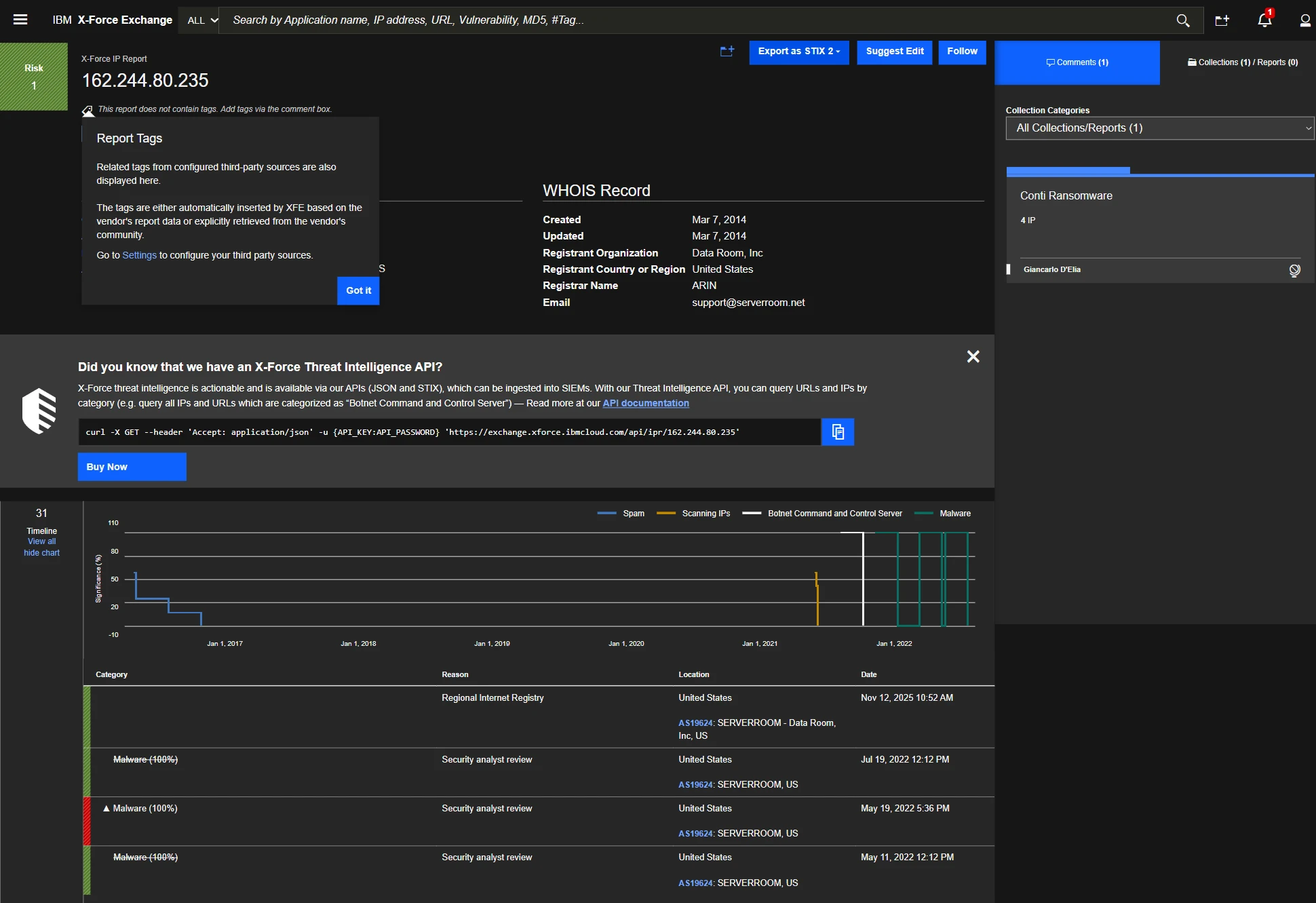Click the IBM X-Force Exchange logo
The height and width of the screenshot is (903, 1316).
click(x=112, y=20)
